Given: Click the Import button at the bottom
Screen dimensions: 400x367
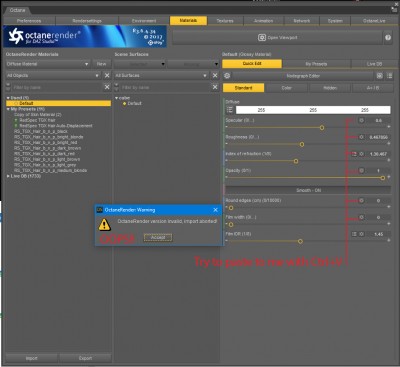Looking at the screenshot, I should tap(32, 358).
